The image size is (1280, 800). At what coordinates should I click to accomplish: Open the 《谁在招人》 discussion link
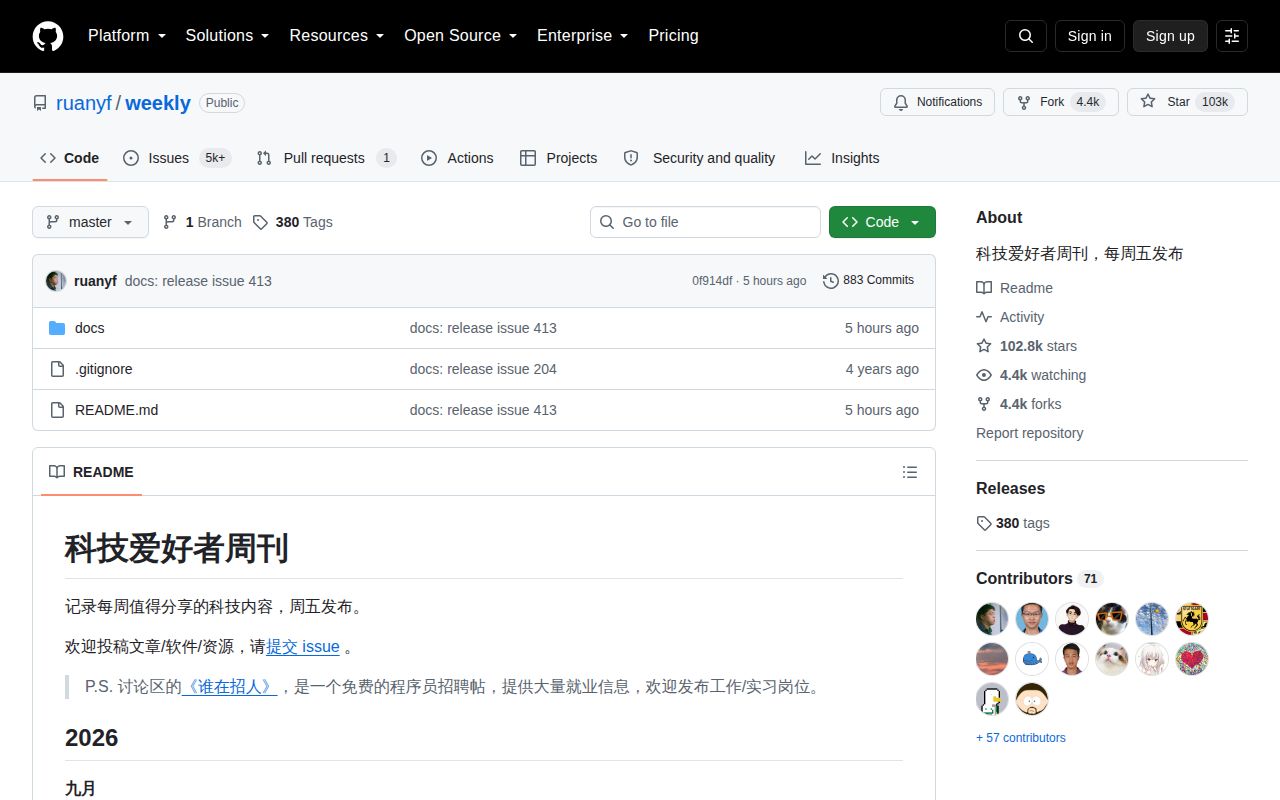[229, 686]
